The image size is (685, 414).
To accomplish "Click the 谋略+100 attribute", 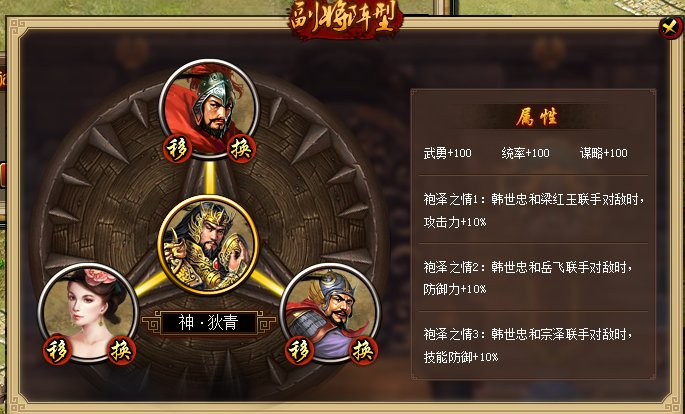I will coord(604,153).
